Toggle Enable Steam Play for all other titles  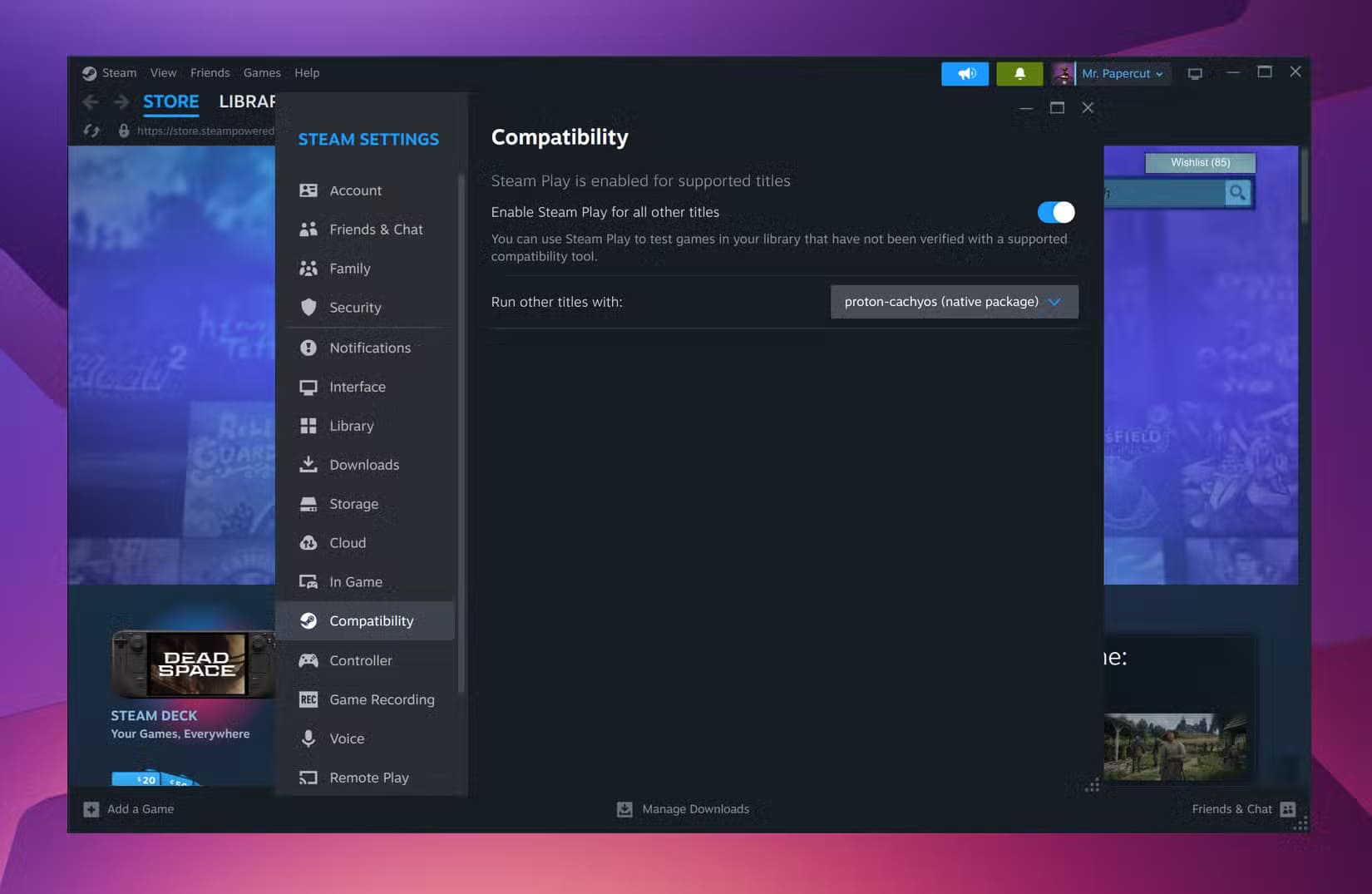click(x=1056, y=212)
